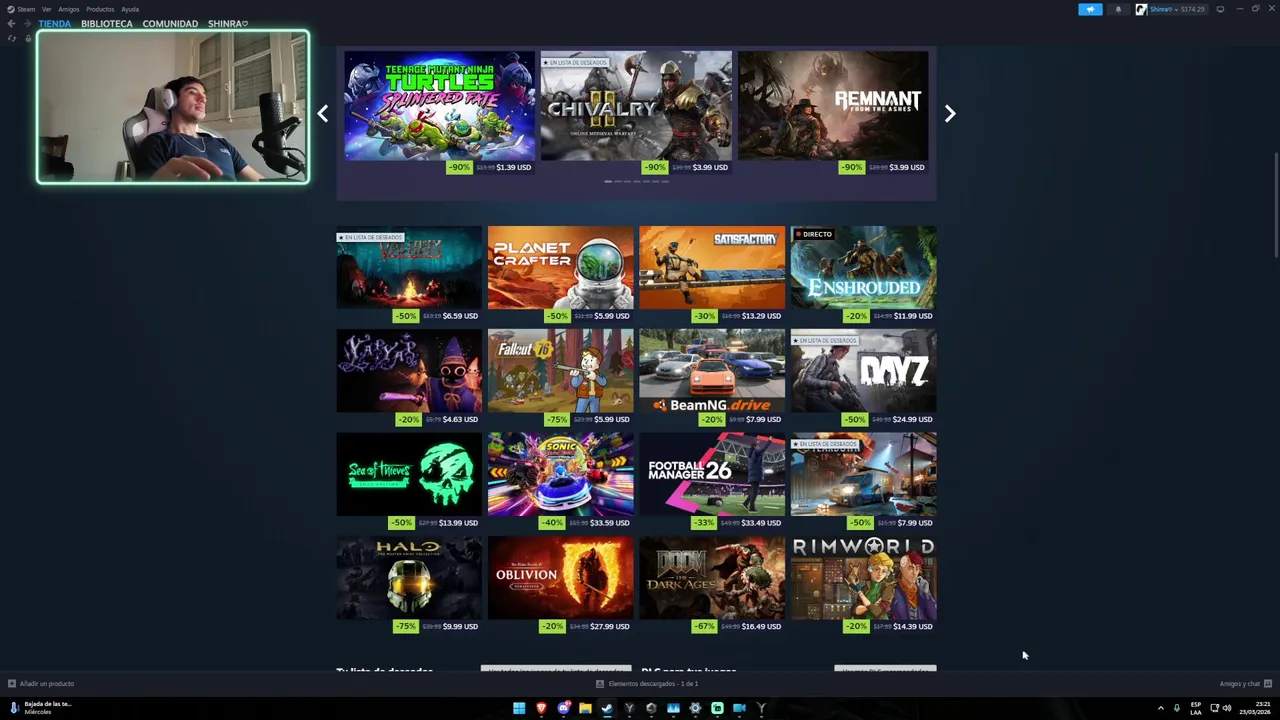Click the next carousel arrow

tap(950, 114)
